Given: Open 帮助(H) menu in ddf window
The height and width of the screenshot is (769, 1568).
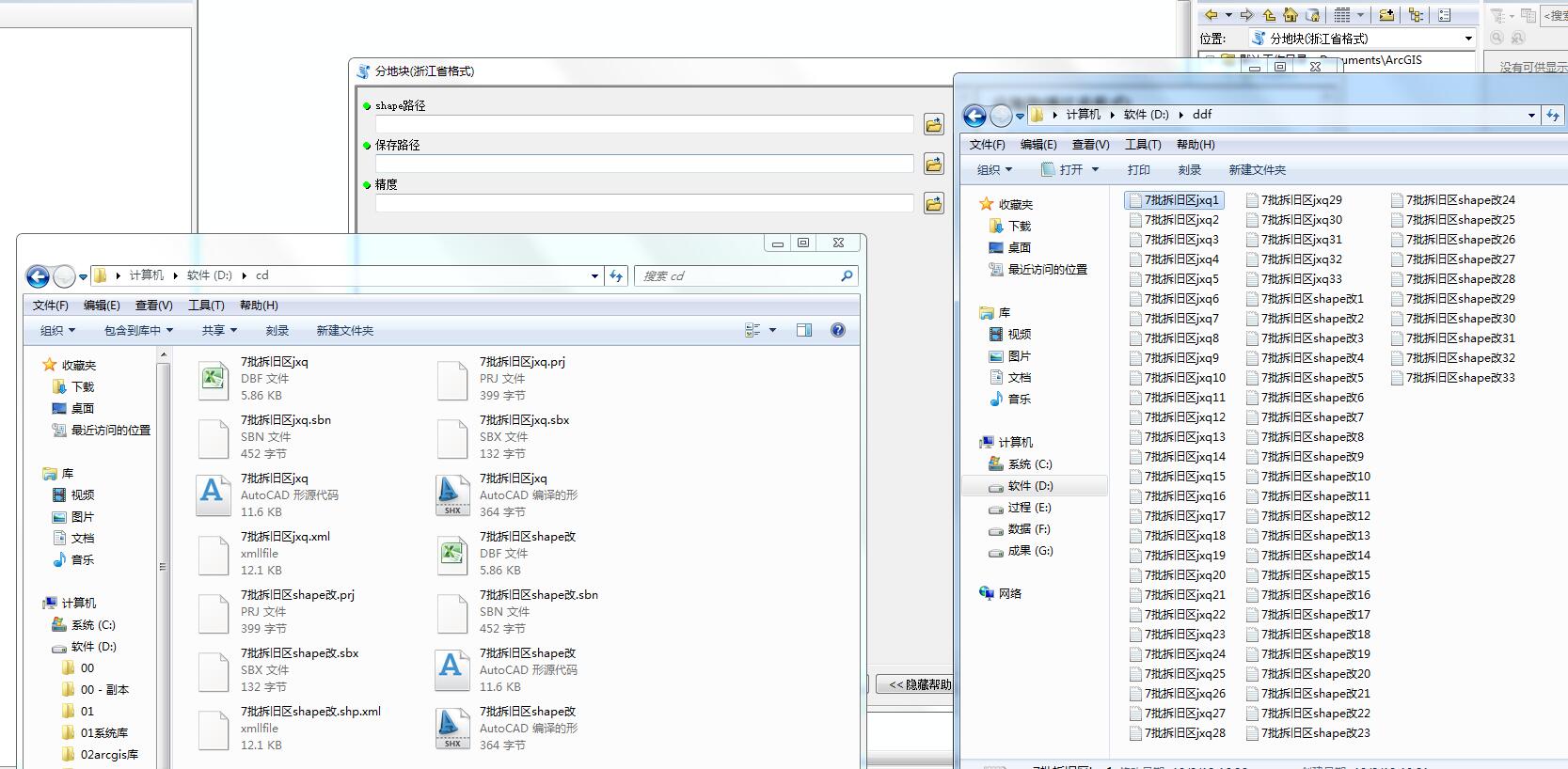Looking at the screenshot, I should click(1196, 145).
